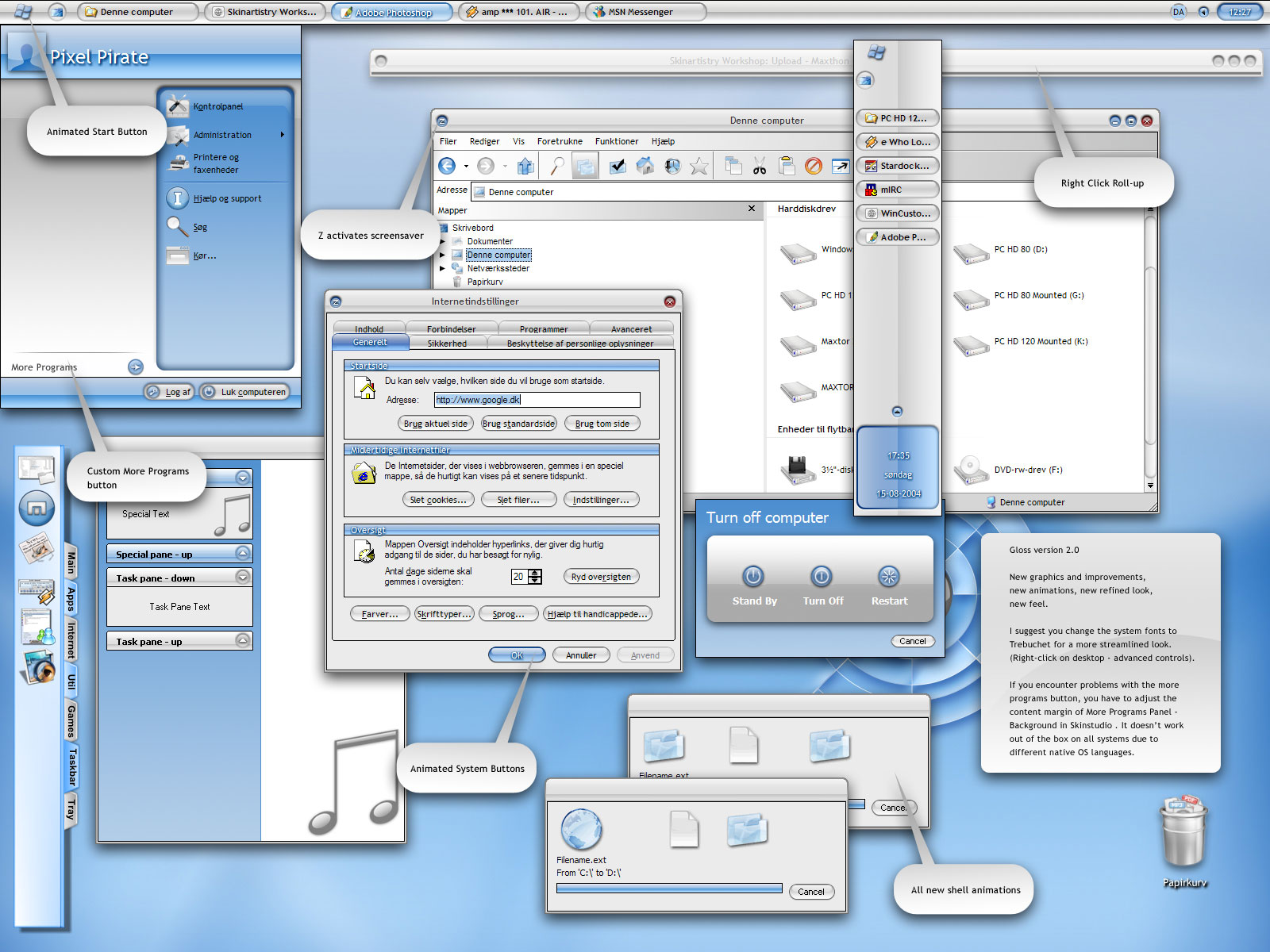Click Brug aktuel side button
Image resolution: width=1270 pixels, height=952 pixels.
pyautogui.click(x=435, y=424)
